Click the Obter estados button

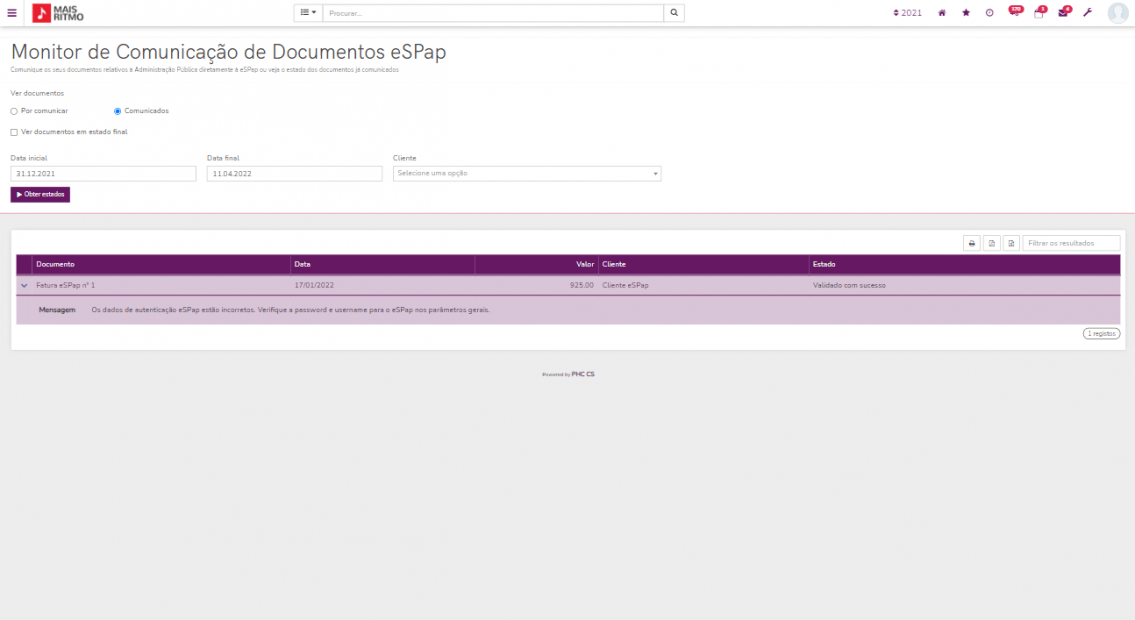pyautogui.click(x=41, y=195)
